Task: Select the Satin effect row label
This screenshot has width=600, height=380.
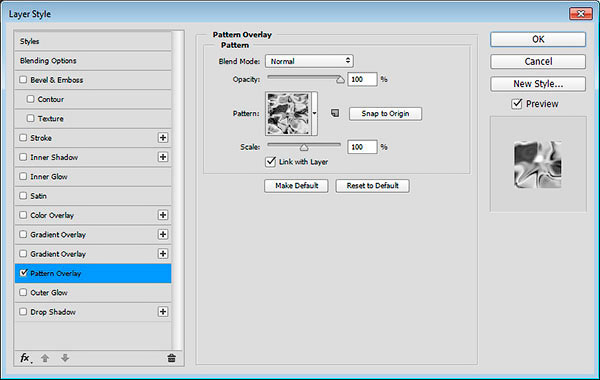Action: (38, 196)
